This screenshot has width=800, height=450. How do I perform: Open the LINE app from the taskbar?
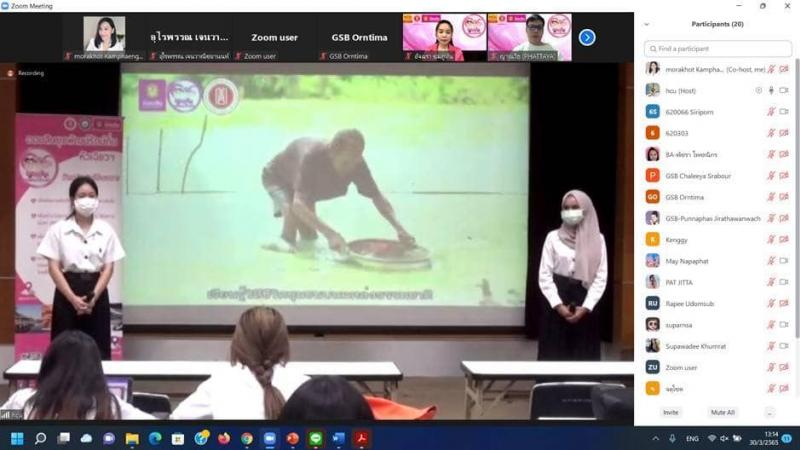pos(315,438)
